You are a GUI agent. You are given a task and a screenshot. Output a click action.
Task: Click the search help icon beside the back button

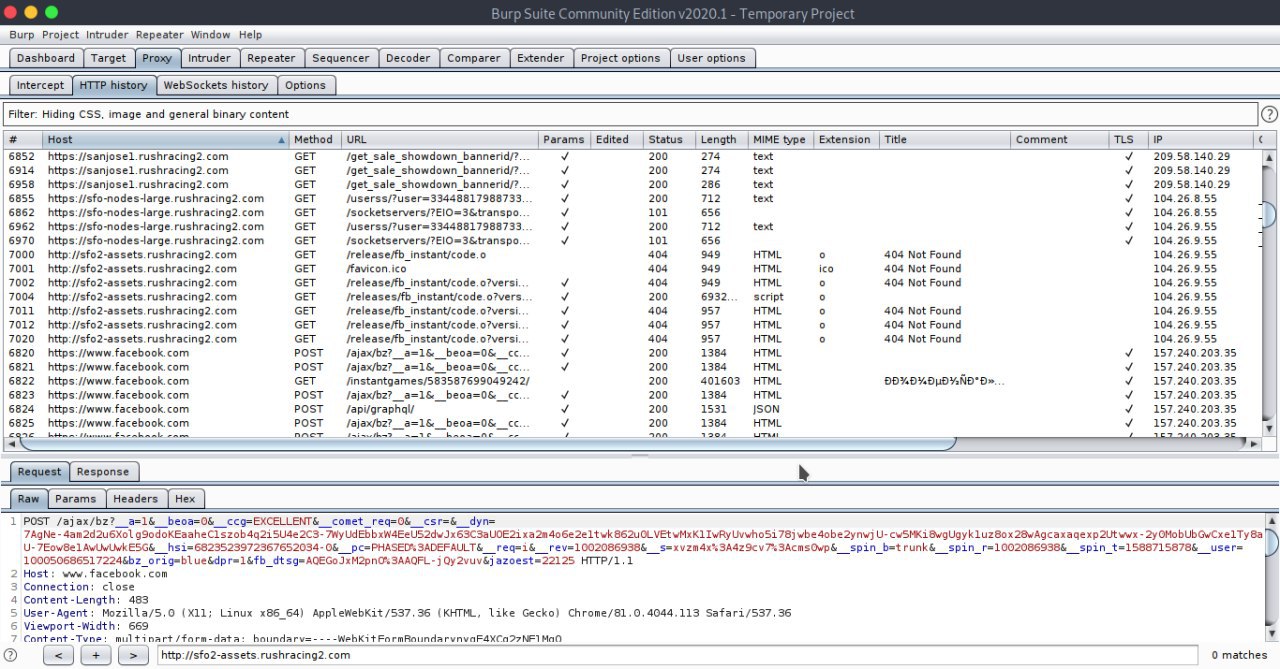click(x=11, y=655)
